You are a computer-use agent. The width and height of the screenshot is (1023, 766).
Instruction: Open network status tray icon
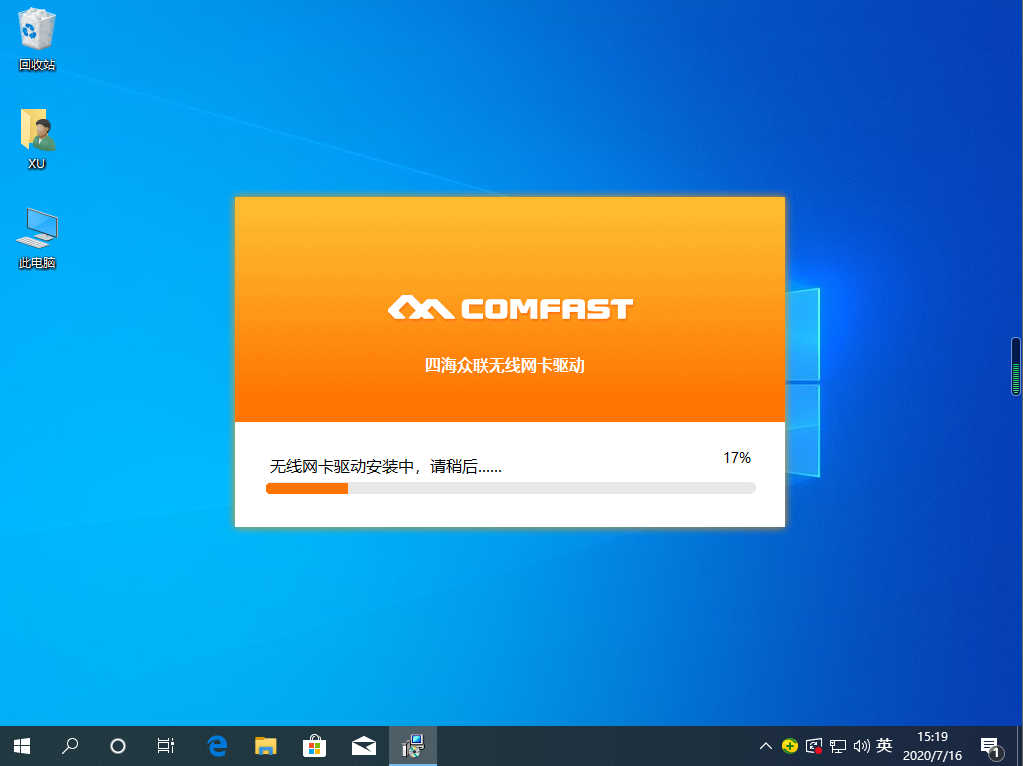coord(838,746)
